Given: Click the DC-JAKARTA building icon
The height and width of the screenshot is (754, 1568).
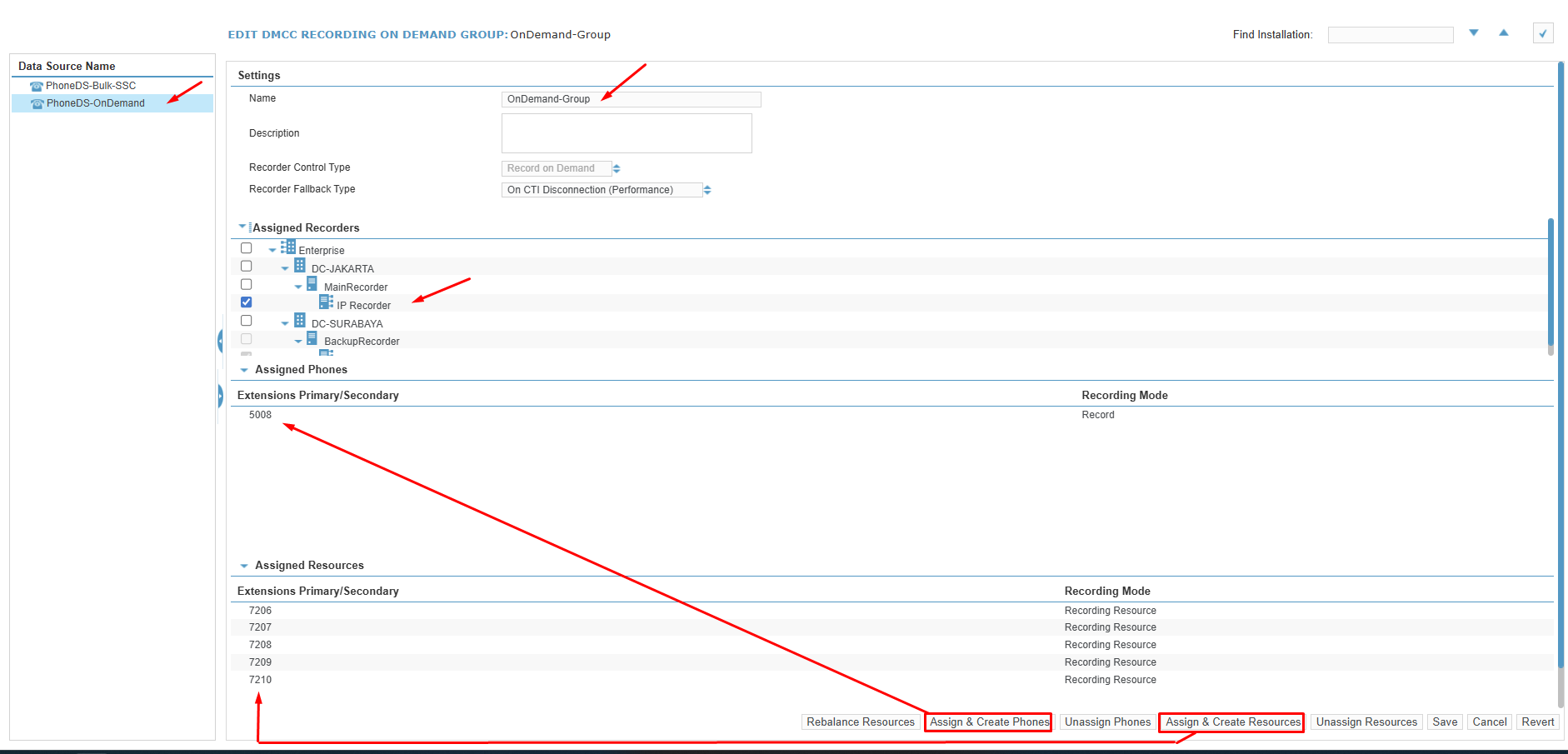Looking at the screenshot, I should (x=300, y=266).
